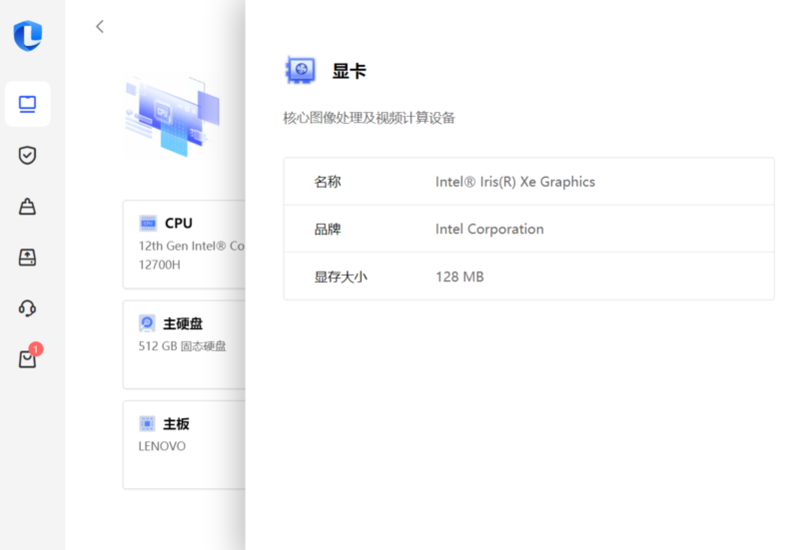This screenshot has width=799, height=550.
Task: Click the 主硬盘 disk icon
Action: (x=147, y=323)
